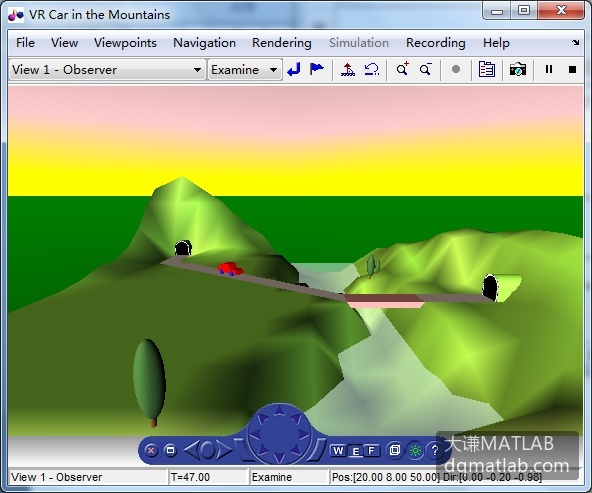Zoom out with the magnifier minus icon

coord(426,69)
